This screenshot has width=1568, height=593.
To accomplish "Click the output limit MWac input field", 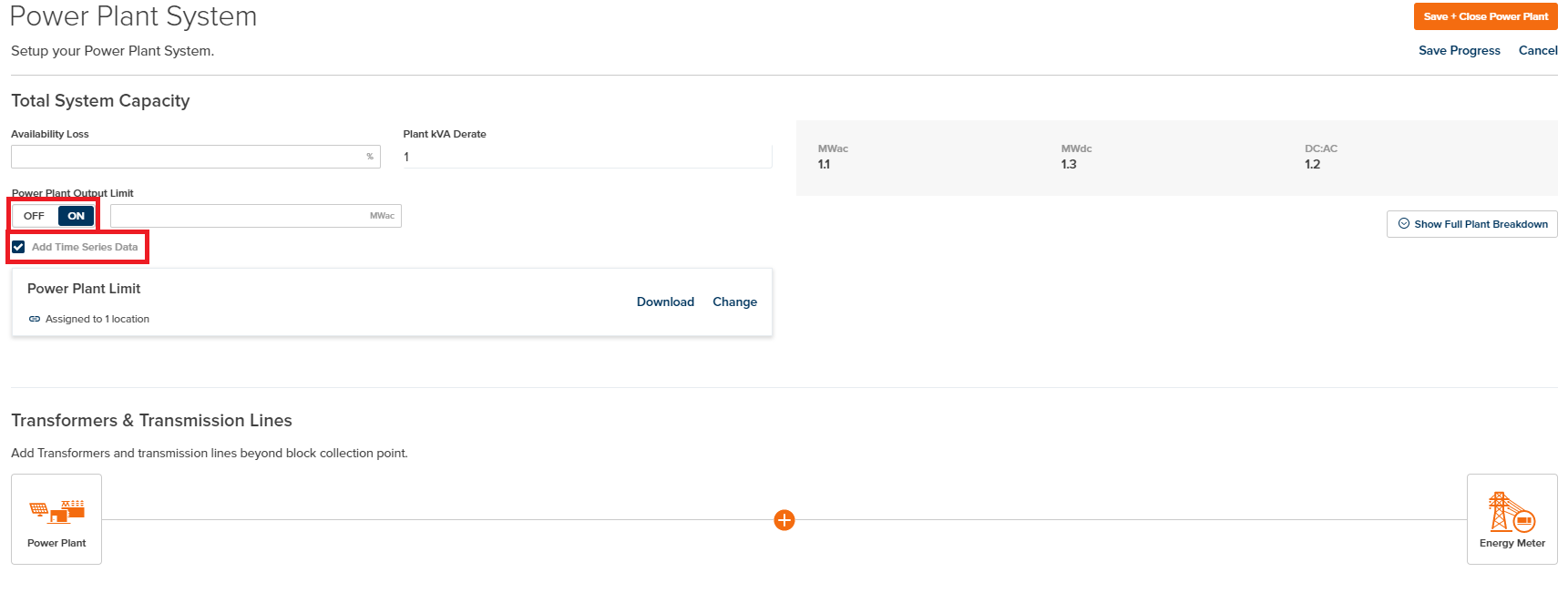I will (x=256, y=216).
